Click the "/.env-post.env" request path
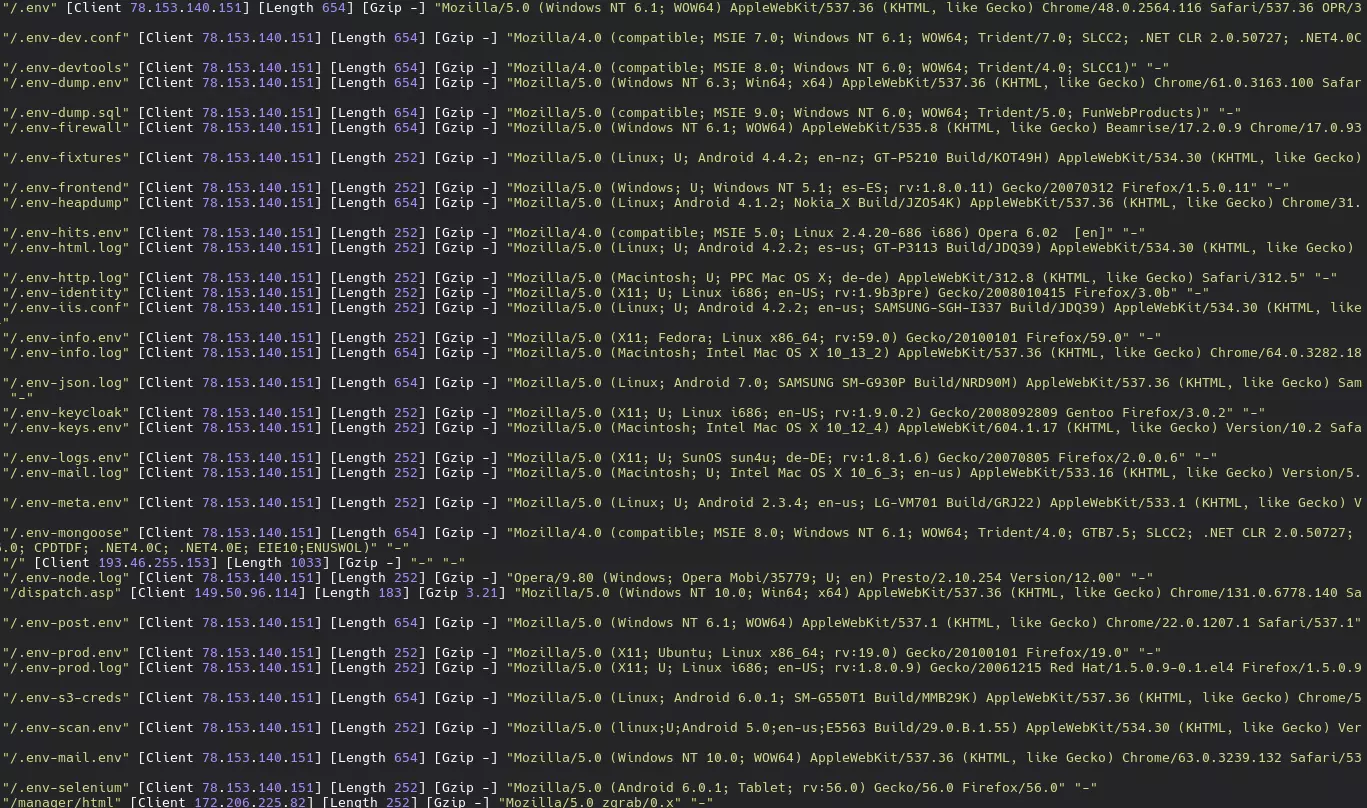The height and width of the screenshot is (808, 1367). [x=65, y=623]
